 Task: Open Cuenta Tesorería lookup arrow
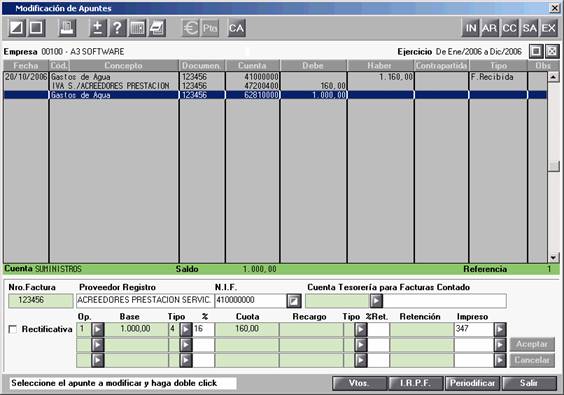376,301
